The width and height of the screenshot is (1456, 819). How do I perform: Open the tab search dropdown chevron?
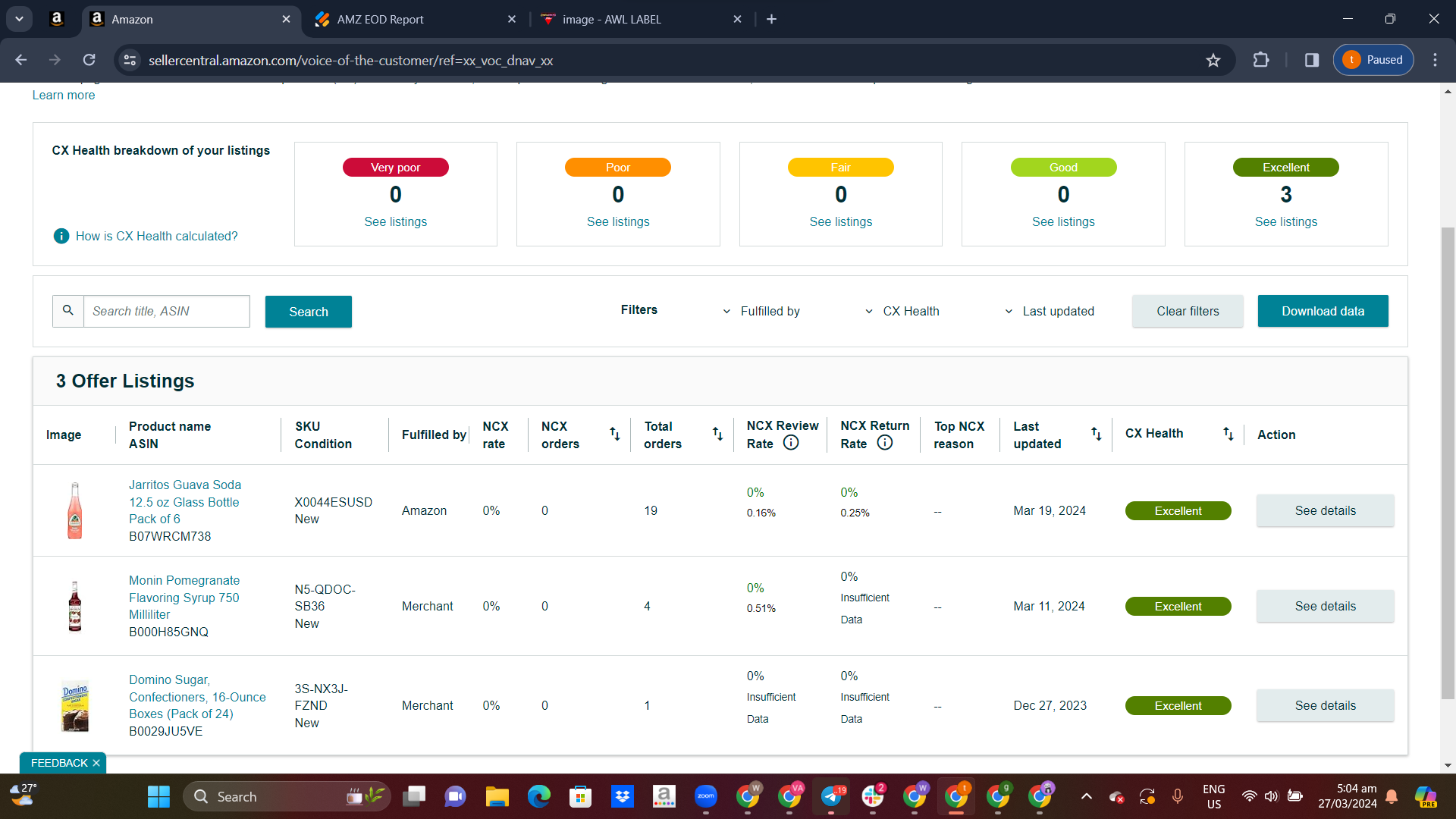click(19, 19)
